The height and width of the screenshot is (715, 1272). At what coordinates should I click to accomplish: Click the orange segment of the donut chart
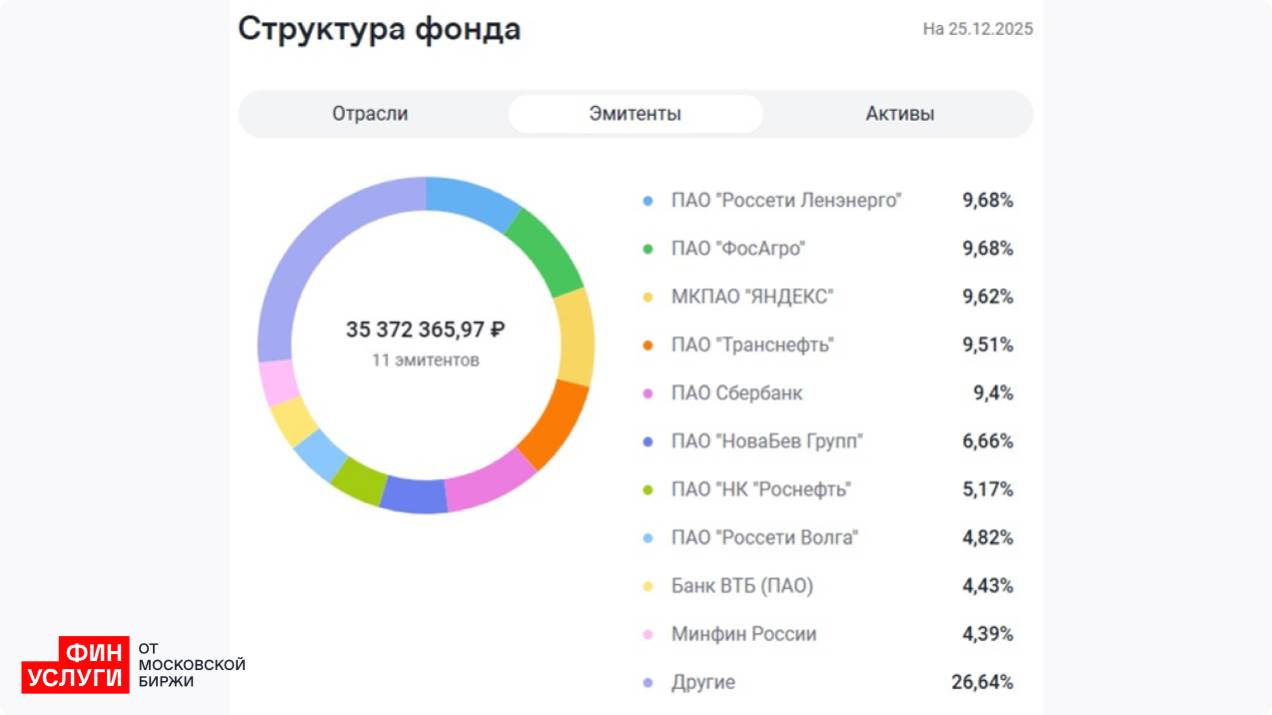pyautogui.click(x=555, y=424)
